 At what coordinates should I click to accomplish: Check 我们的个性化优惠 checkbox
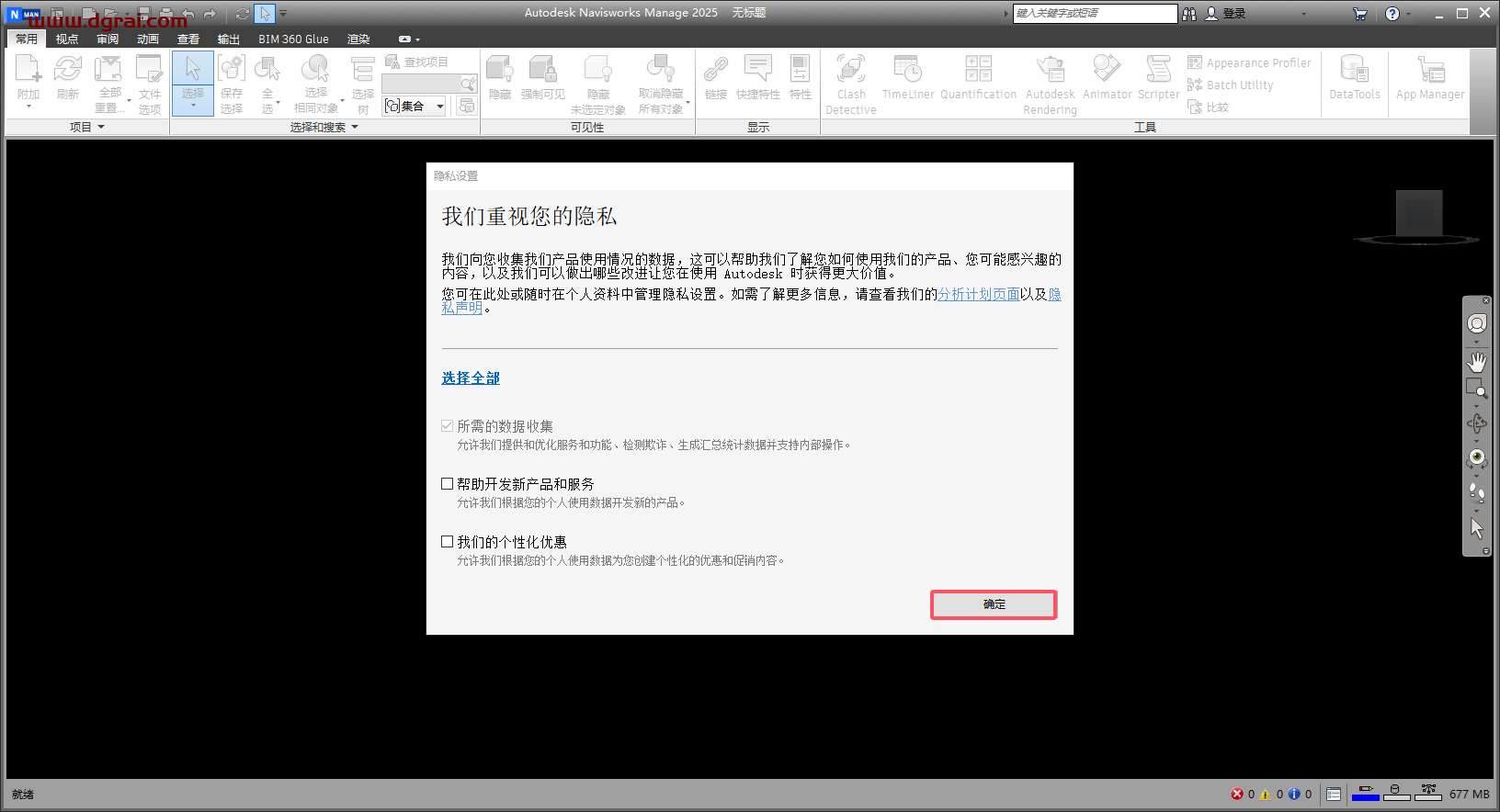tap(448, 541)
